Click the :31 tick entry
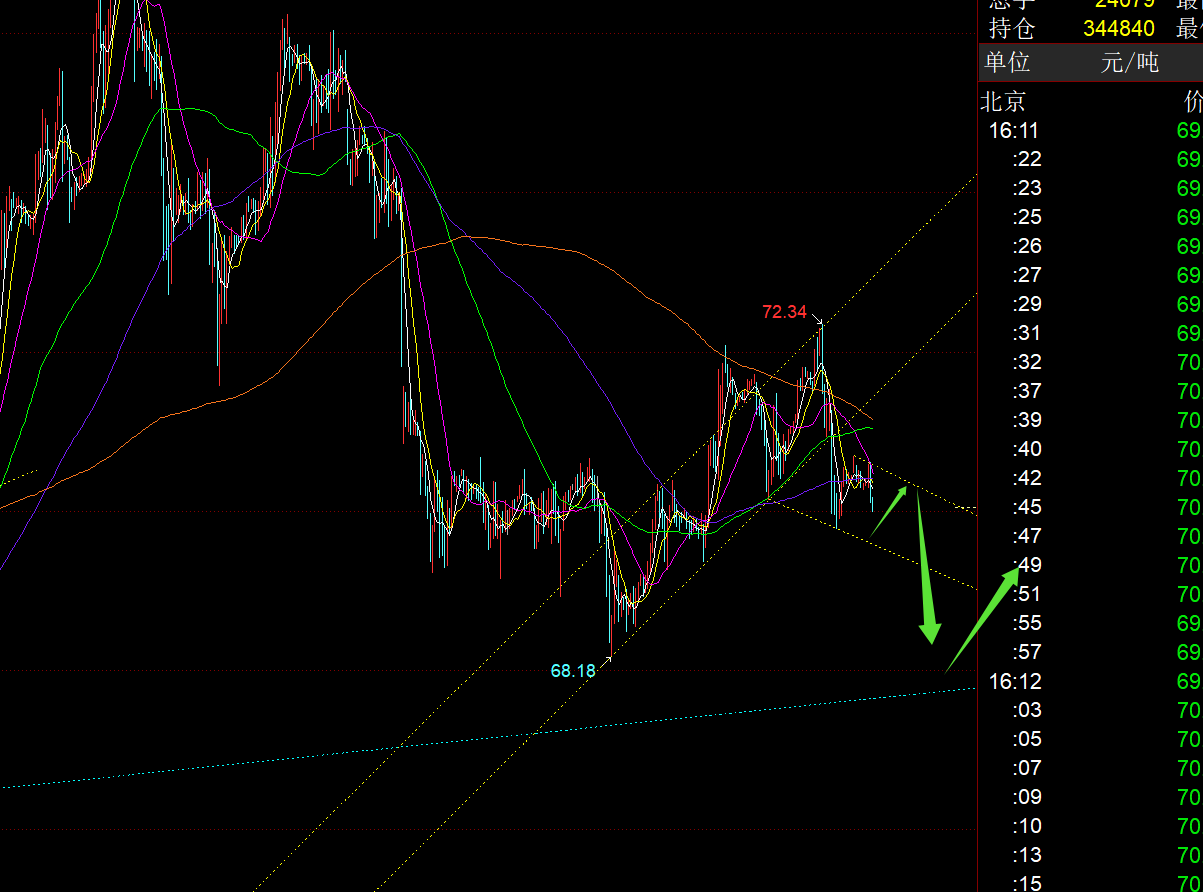Image resolution: width=1203 pixels, height=892 pixels. click(x=1027, y=333)
